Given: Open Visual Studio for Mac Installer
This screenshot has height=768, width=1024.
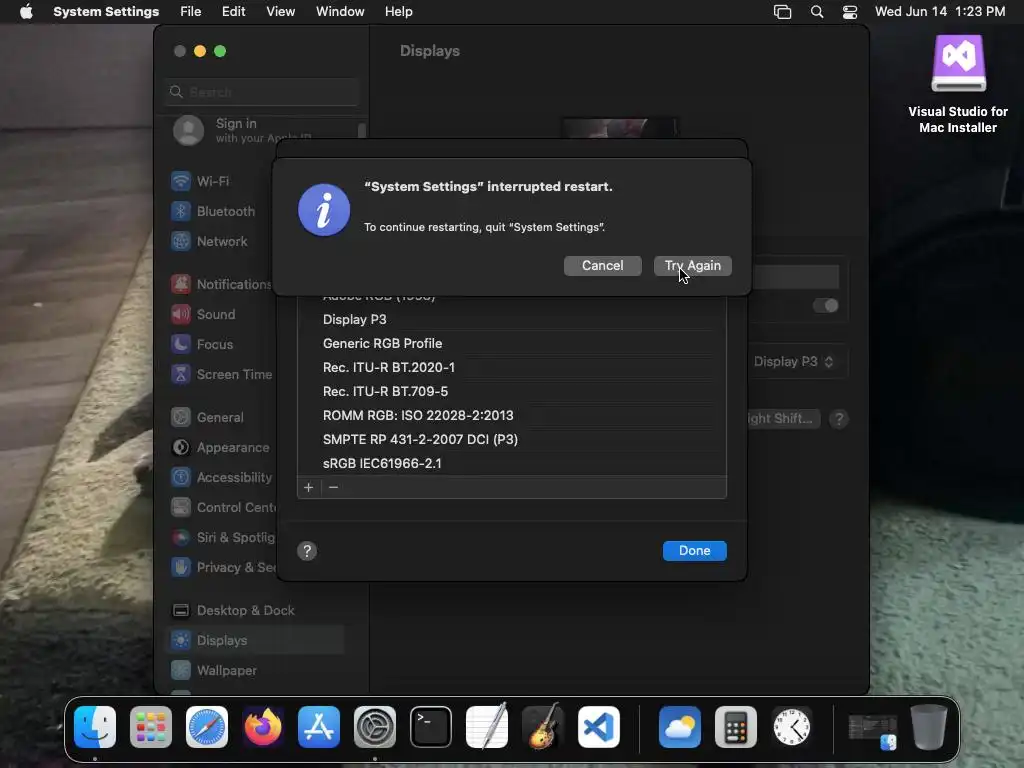Looking at the screenshot, I should point(958,84).
